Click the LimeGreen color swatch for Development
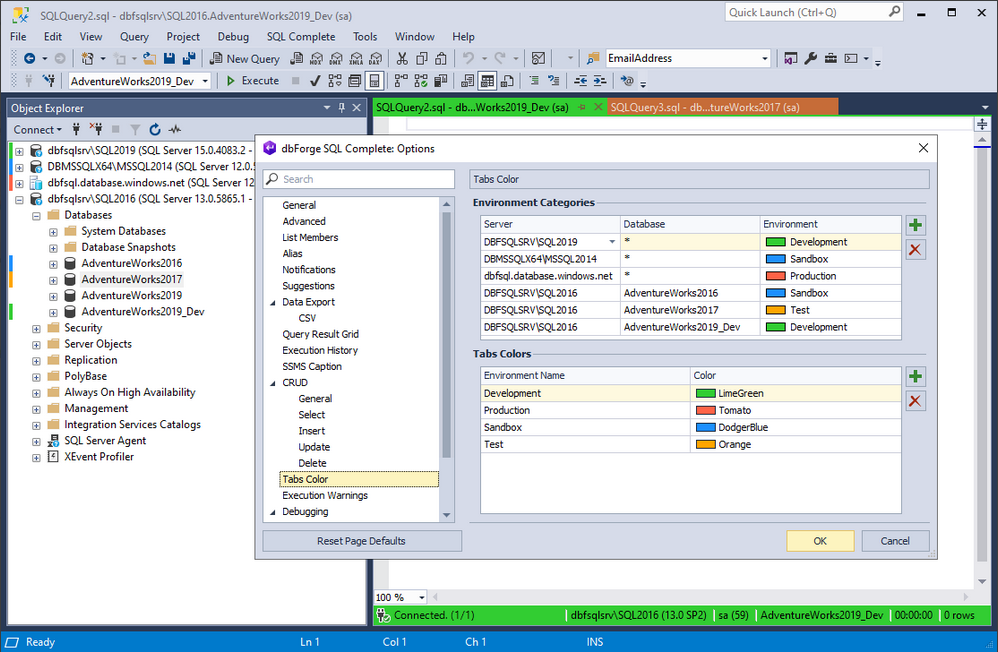998x652 pixels. pos(705,393)
